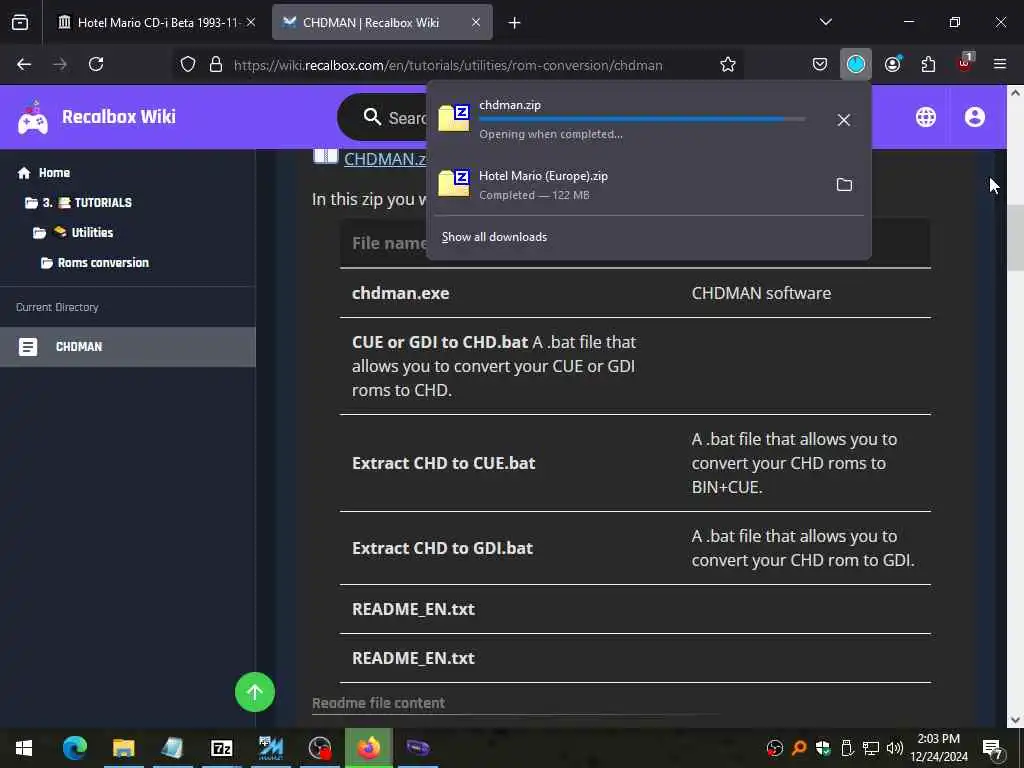Close the CHDMAN Recalbox Wiki tab
This screenshot has width=1024, height=768.
point(476,22)
